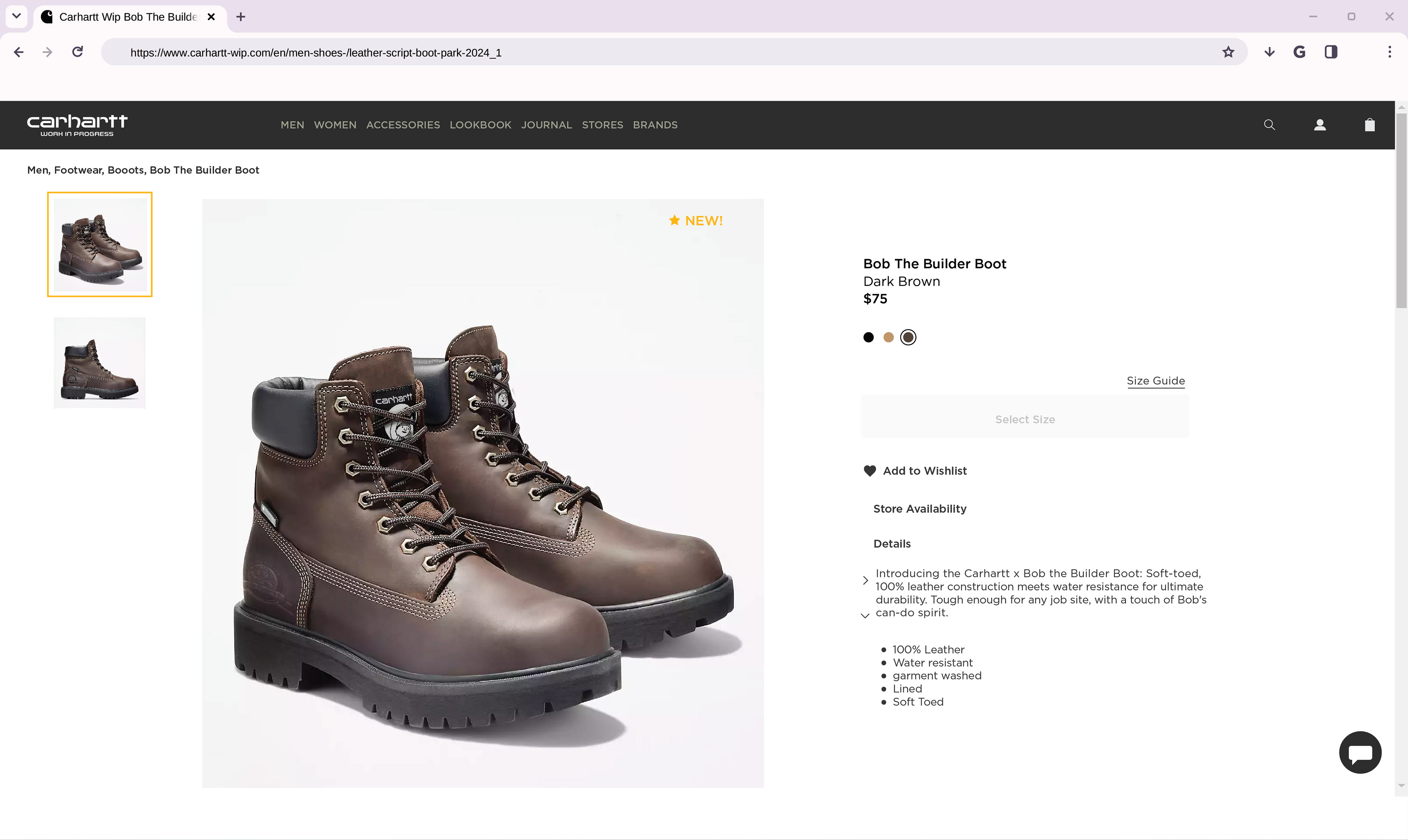Click the 'Lined' bullet
This screenshot has height=840, width=1408.
907,689
